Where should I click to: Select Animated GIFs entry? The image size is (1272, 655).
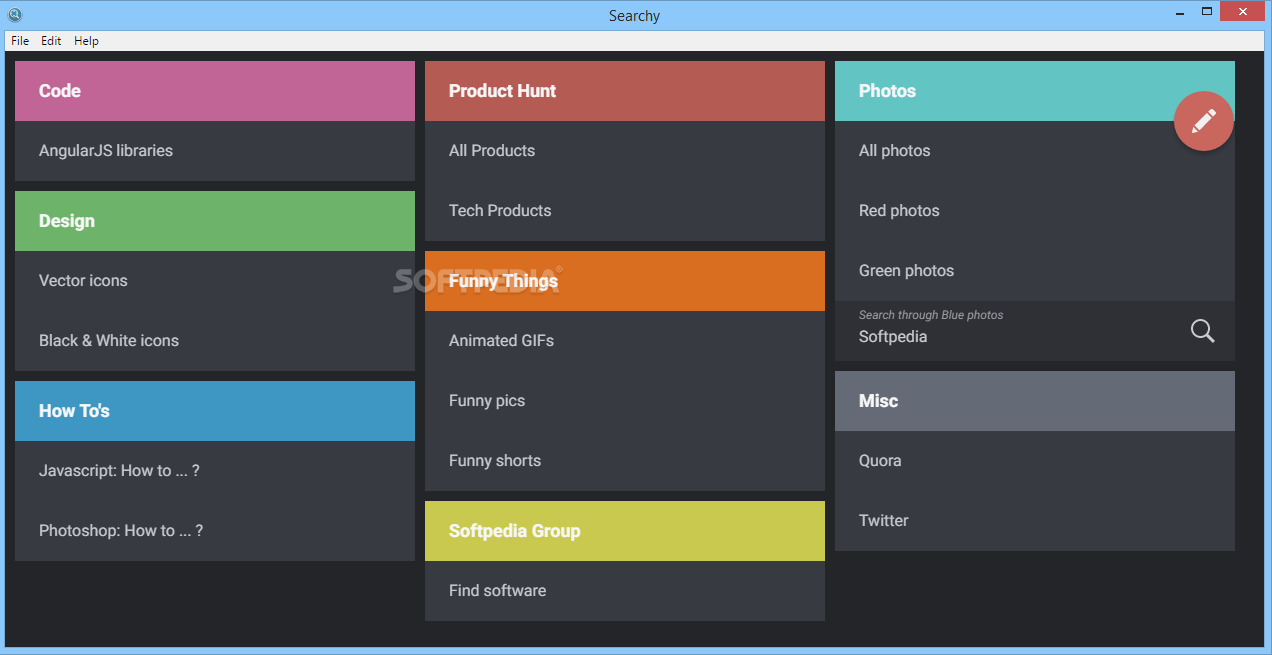click(501, 341)
